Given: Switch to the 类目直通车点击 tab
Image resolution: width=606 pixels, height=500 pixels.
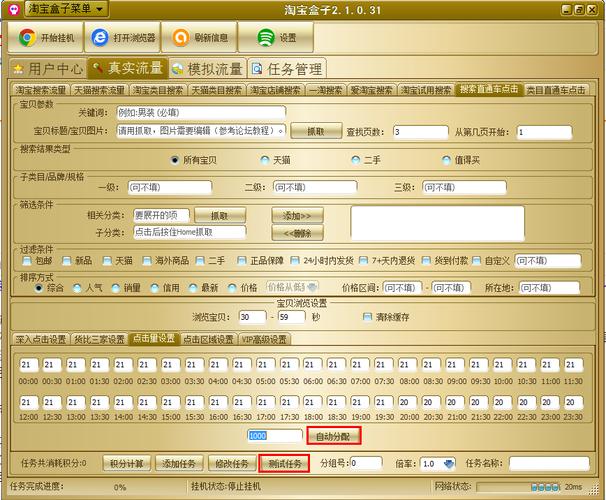Looking at the screenshot, I should (556, 90).
